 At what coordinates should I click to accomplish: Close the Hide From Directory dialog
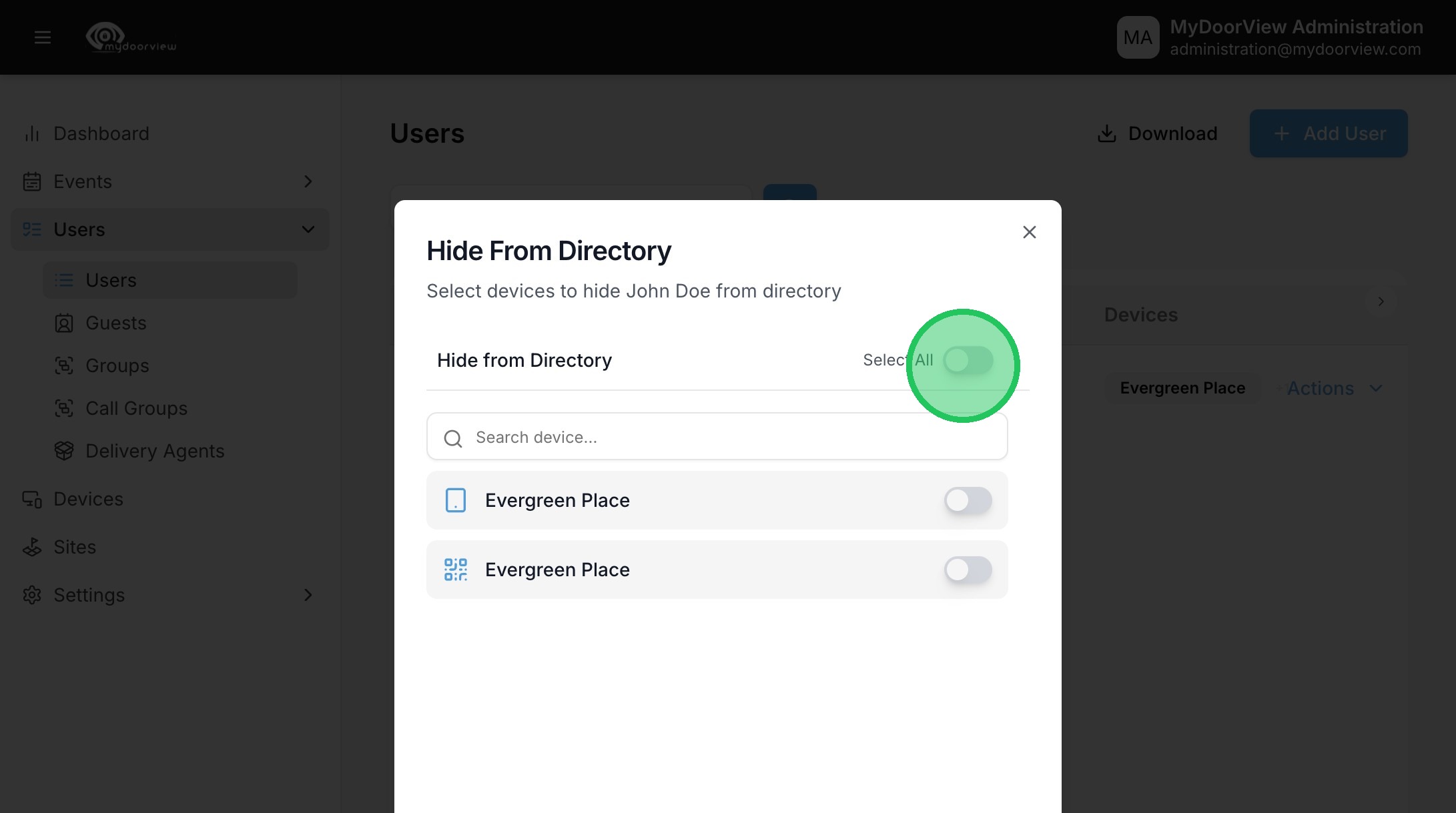click(x=1029, y=232)
